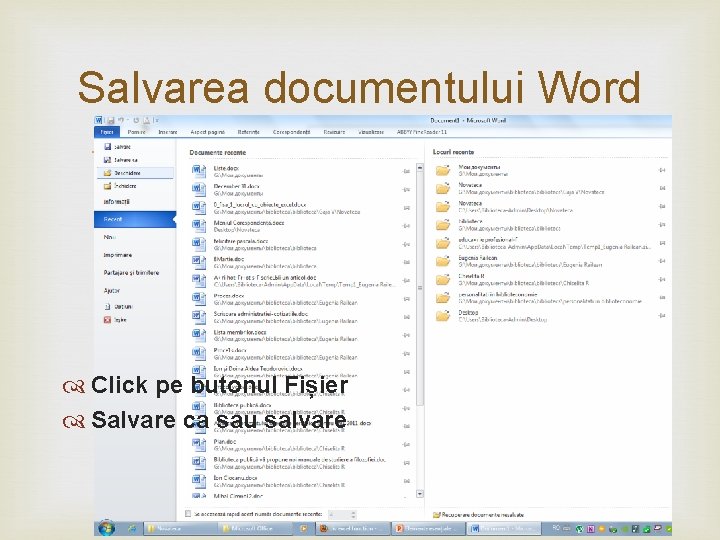
Task: Pin Ion Ciocanu.docx to the recent list
Action: pos(406,481)
